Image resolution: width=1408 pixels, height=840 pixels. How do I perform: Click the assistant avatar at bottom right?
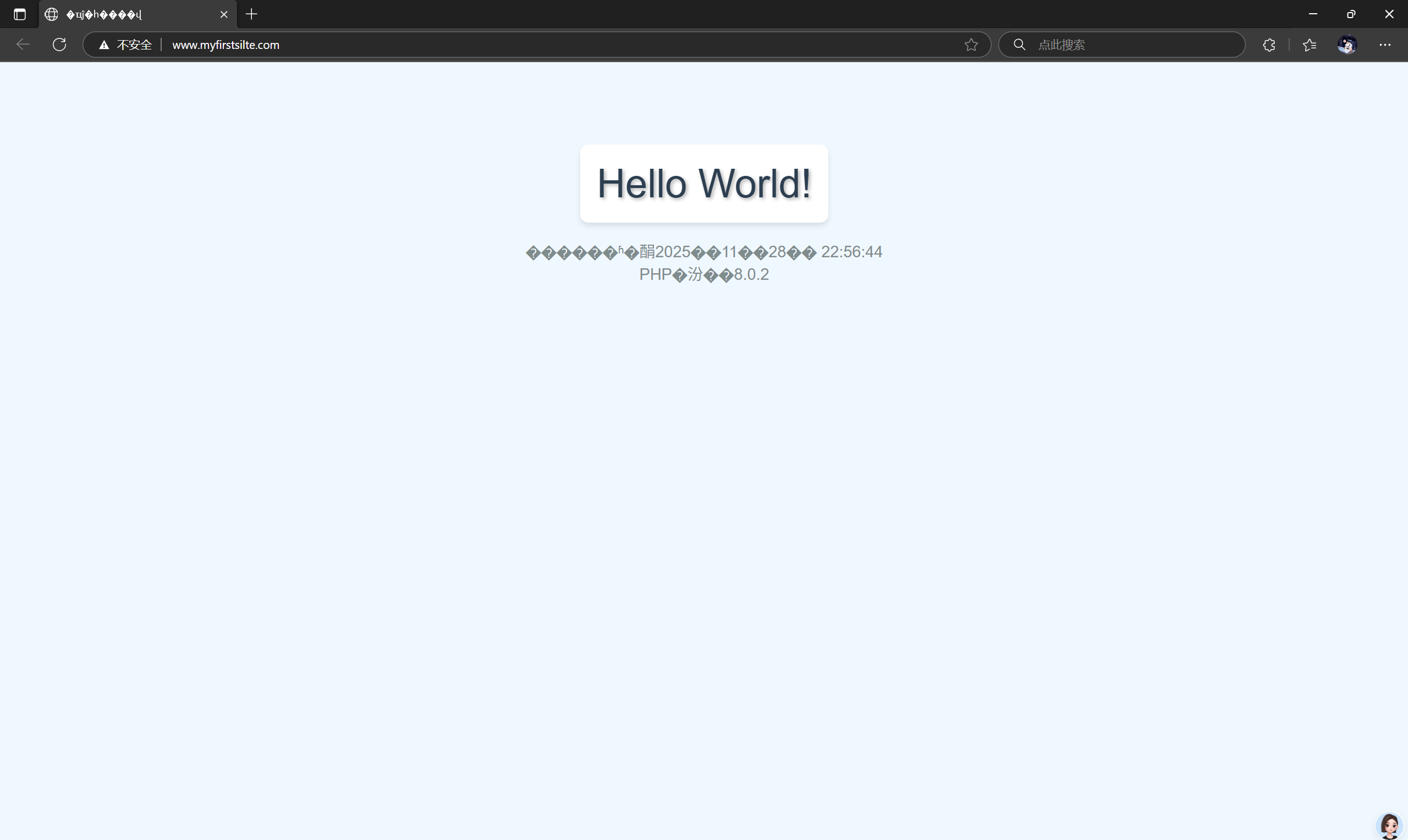tap(1389, 825)
